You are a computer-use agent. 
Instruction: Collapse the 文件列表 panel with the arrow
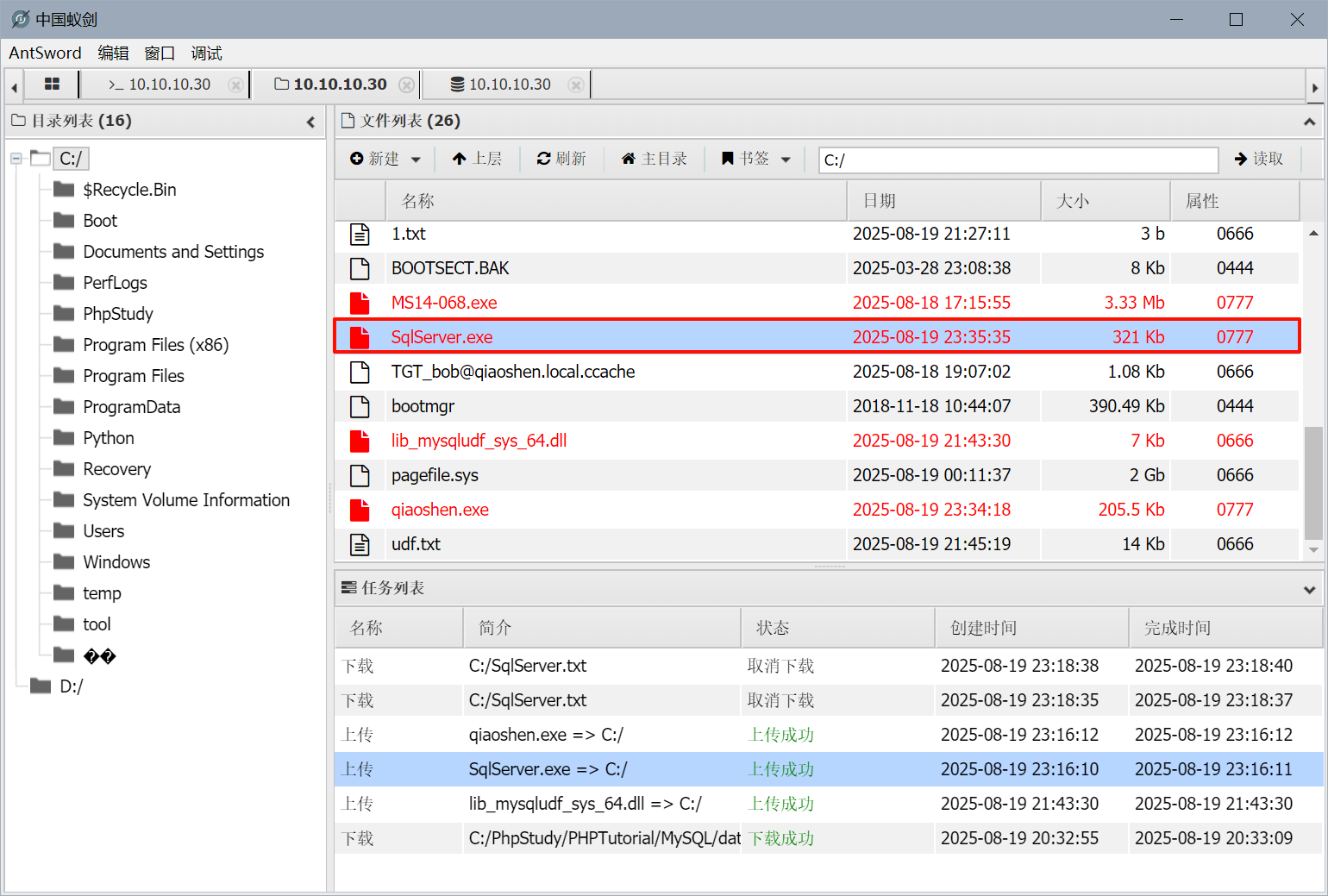tap(1309, 122)
